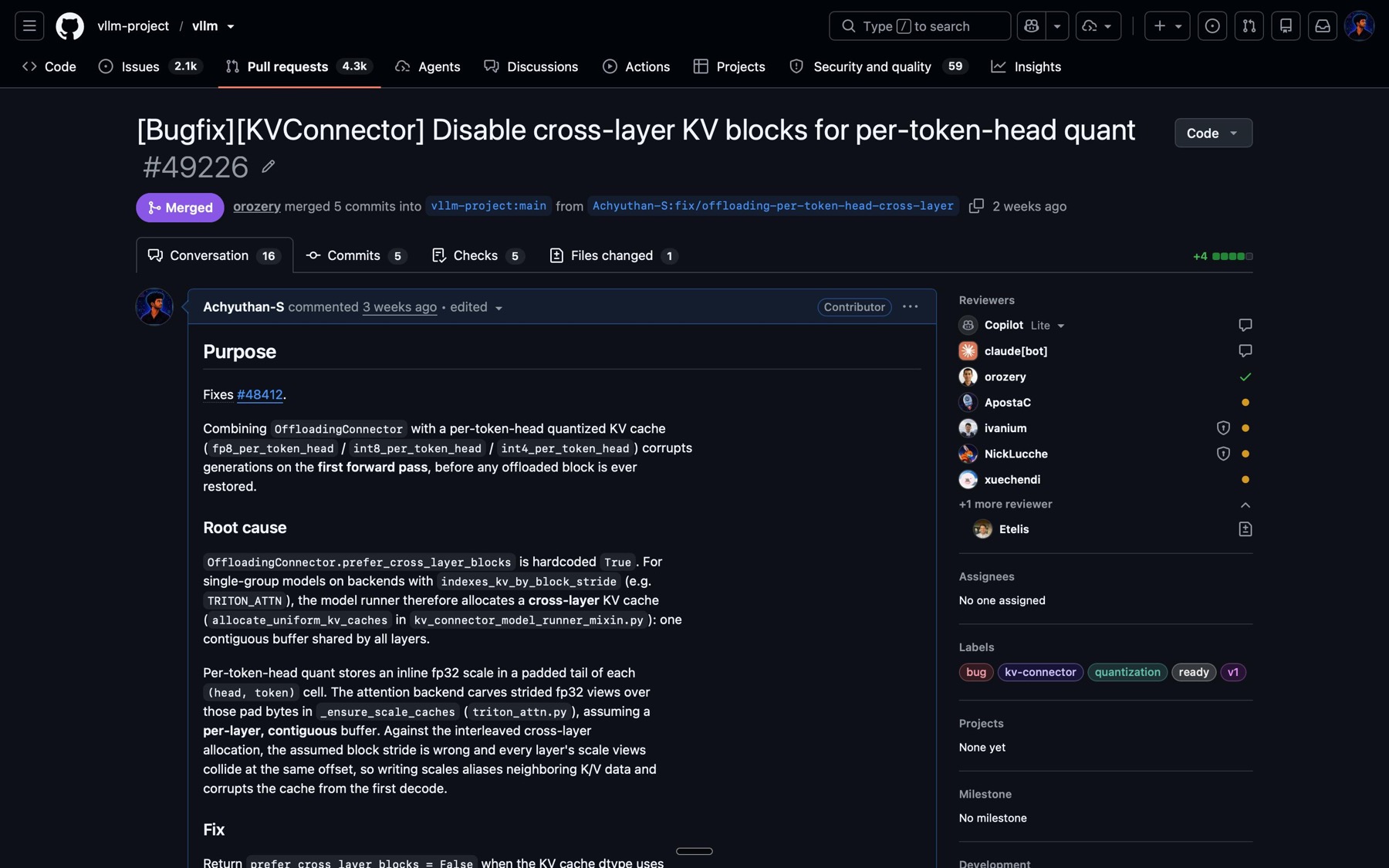Open the repositories icon in the header
Image resolution: width=1389 pixels, height=868 pixels.
[1286, 25]
